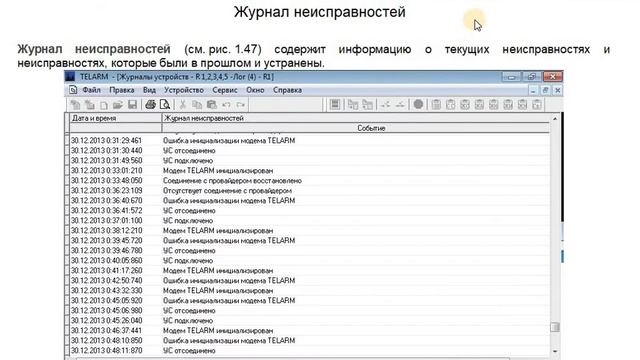This screenshot has width=640, height=360.
Task: Open Print Preview from the toolbar
Action: (165, 105)
